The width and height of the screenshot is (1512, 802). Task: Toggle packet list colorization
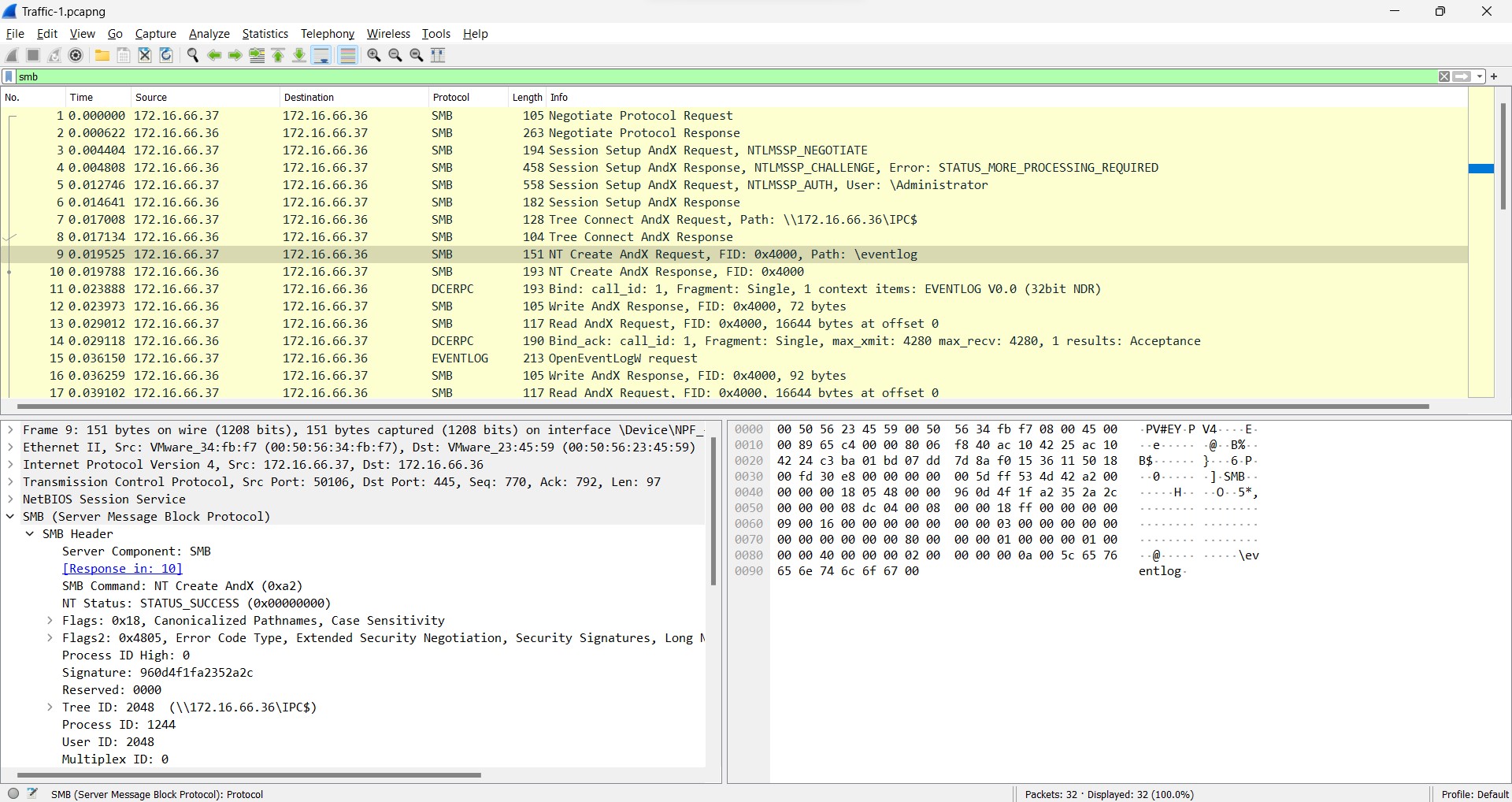[x=347, y=55]
